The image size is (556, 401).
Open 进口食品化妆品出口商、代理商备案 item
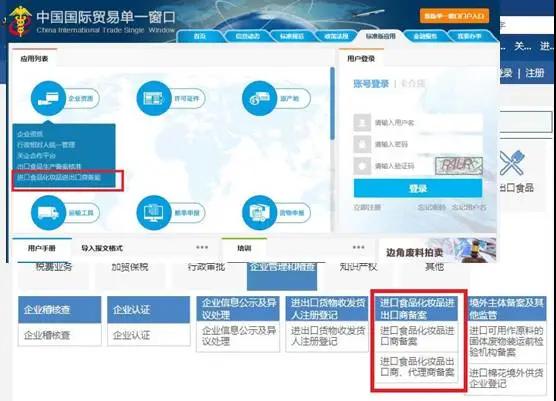coord(416,367)
